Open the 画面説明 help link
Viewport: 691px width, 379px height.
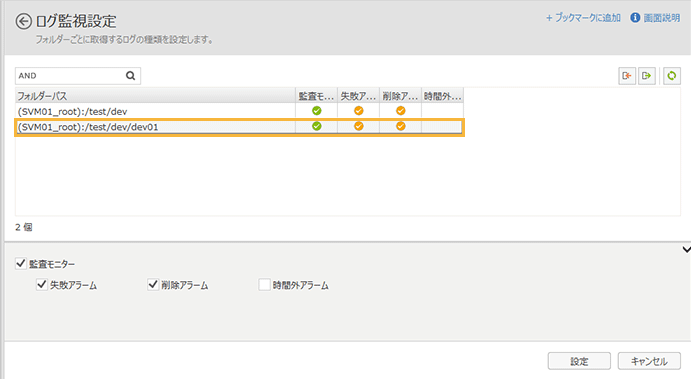pos(662,18)
